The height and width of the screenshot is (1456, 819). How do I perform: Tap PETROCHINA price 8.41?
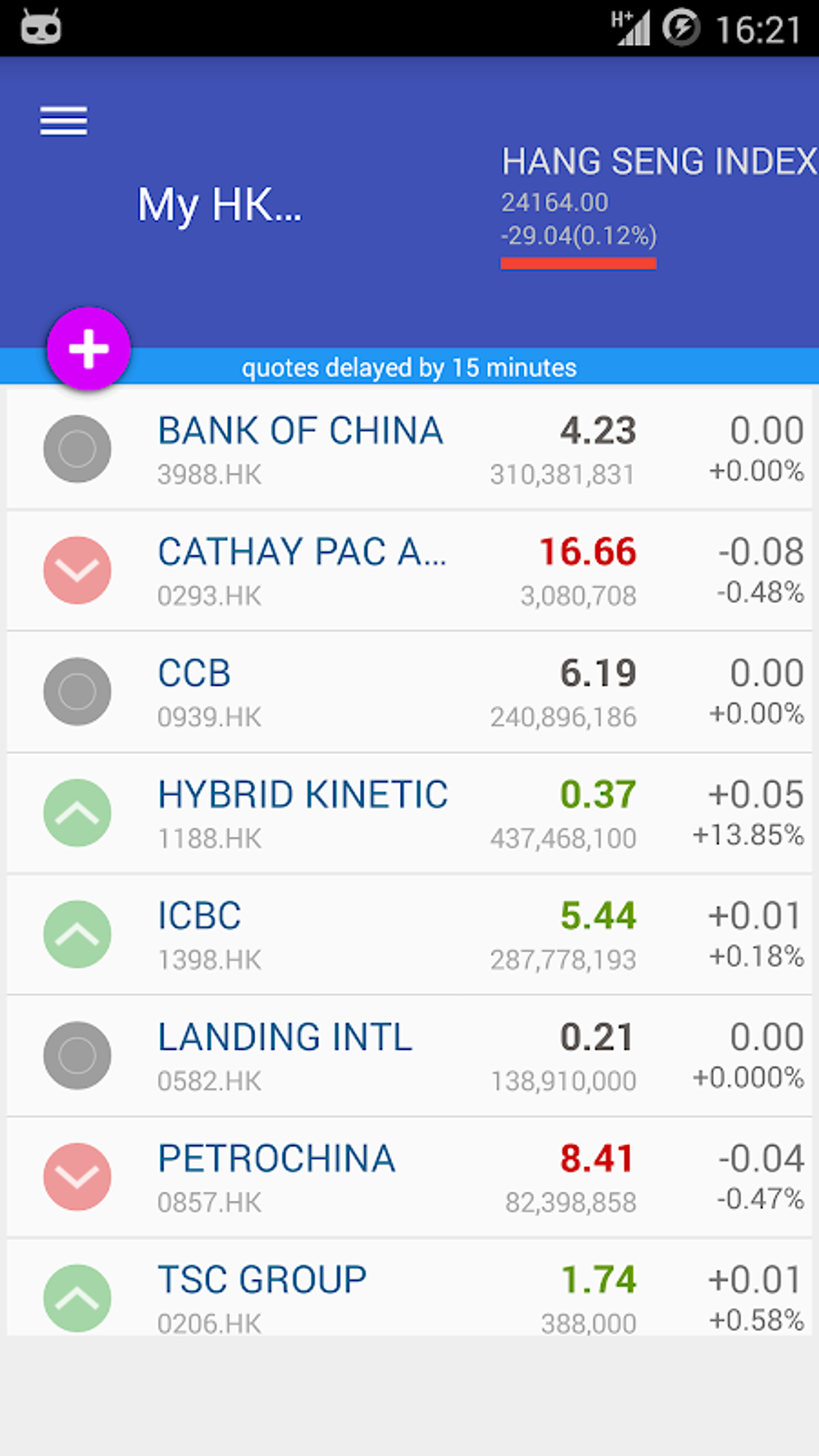(597, 1159)
